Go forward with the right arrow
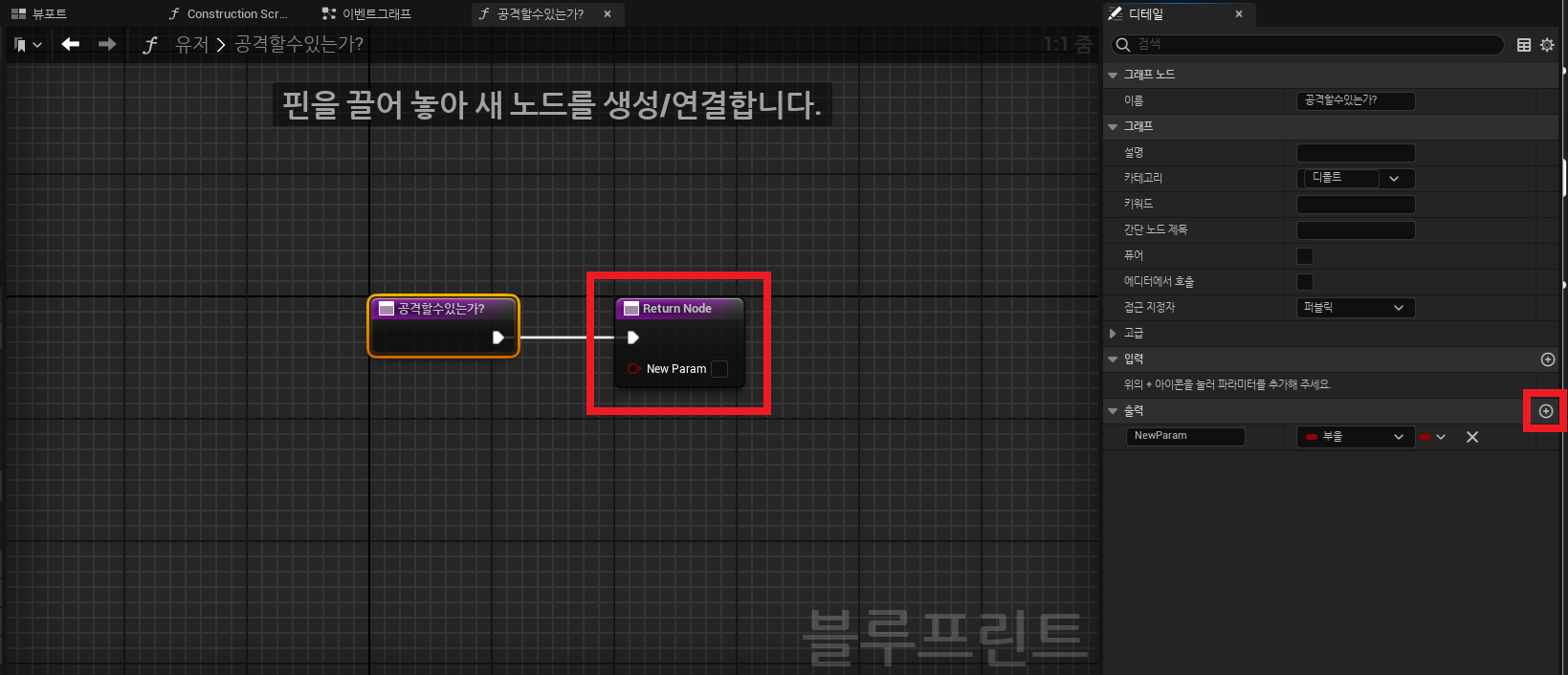 click(107, 44)
